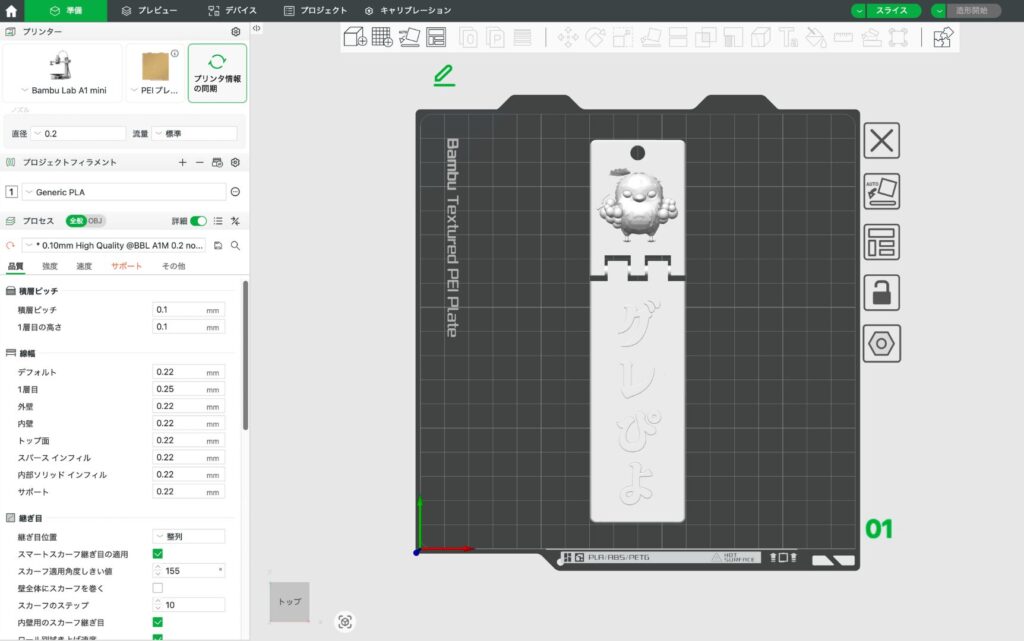
Task: Uncheck 内壁用のスカーフ継ぎ目 checkbox
Action: pyautogui.click(x=157, y=622)
